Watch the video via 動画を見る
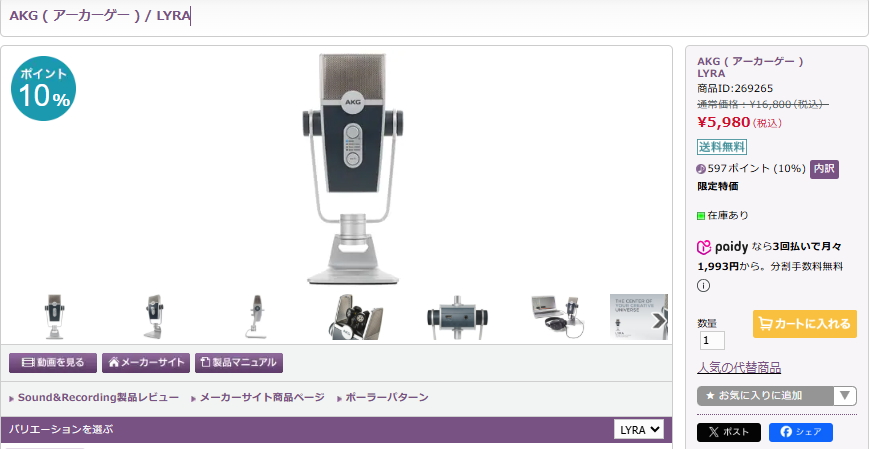 tap(53, 363)
